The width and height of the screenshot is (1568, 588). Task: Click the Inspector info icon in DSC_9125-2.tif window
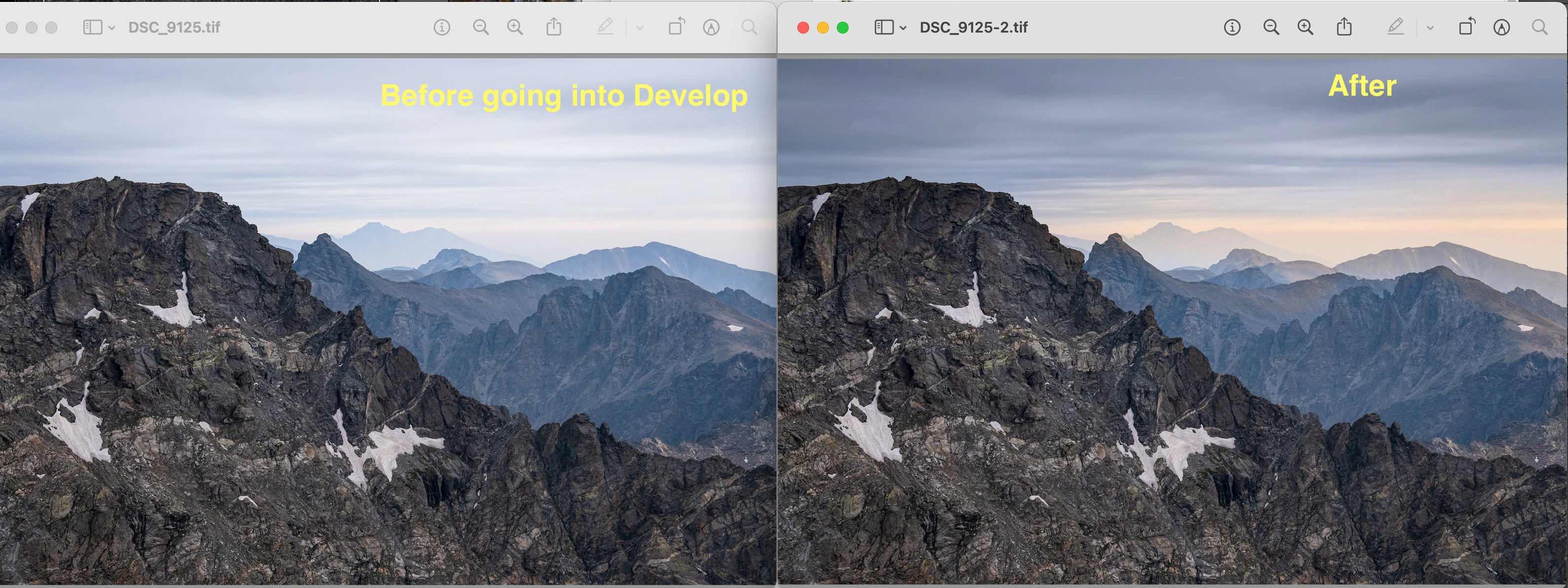point(1232,28)
